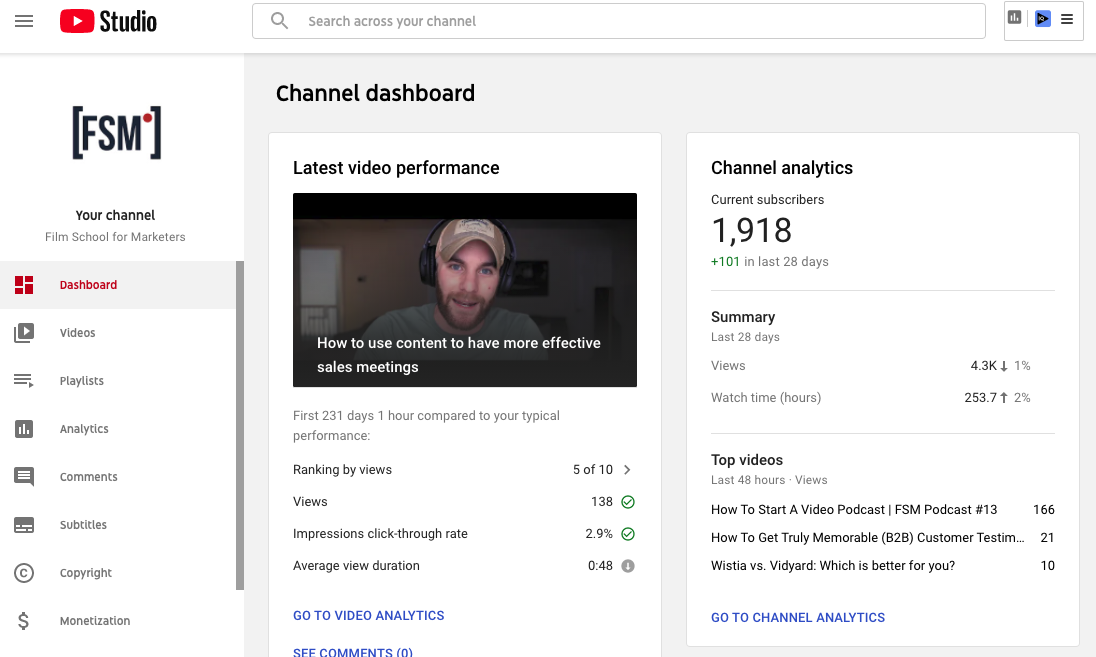Open Wistia vs. Vidyard video
This screenshot has width=1096, height=657.
click(x=832, y=565)
